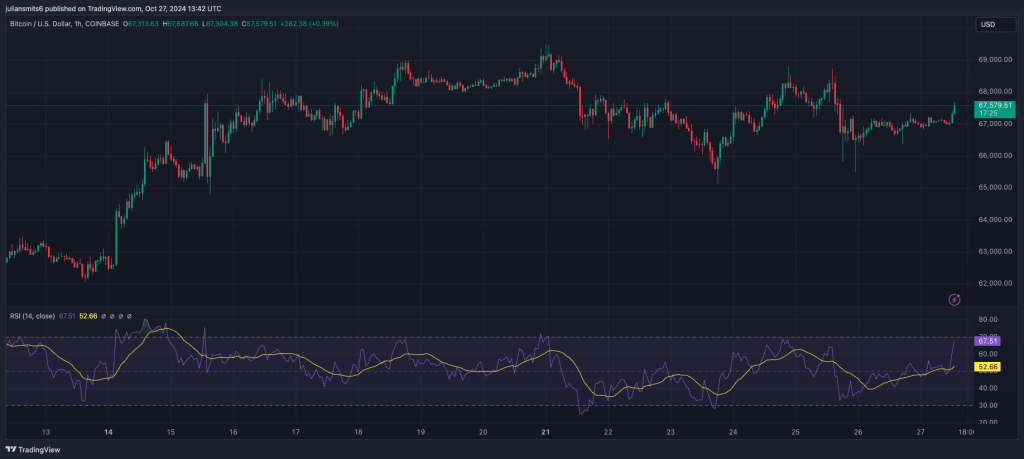Click the publisher text juliansmits6
The width and height of the screenshot is (1024, 459).
(24, 8)
